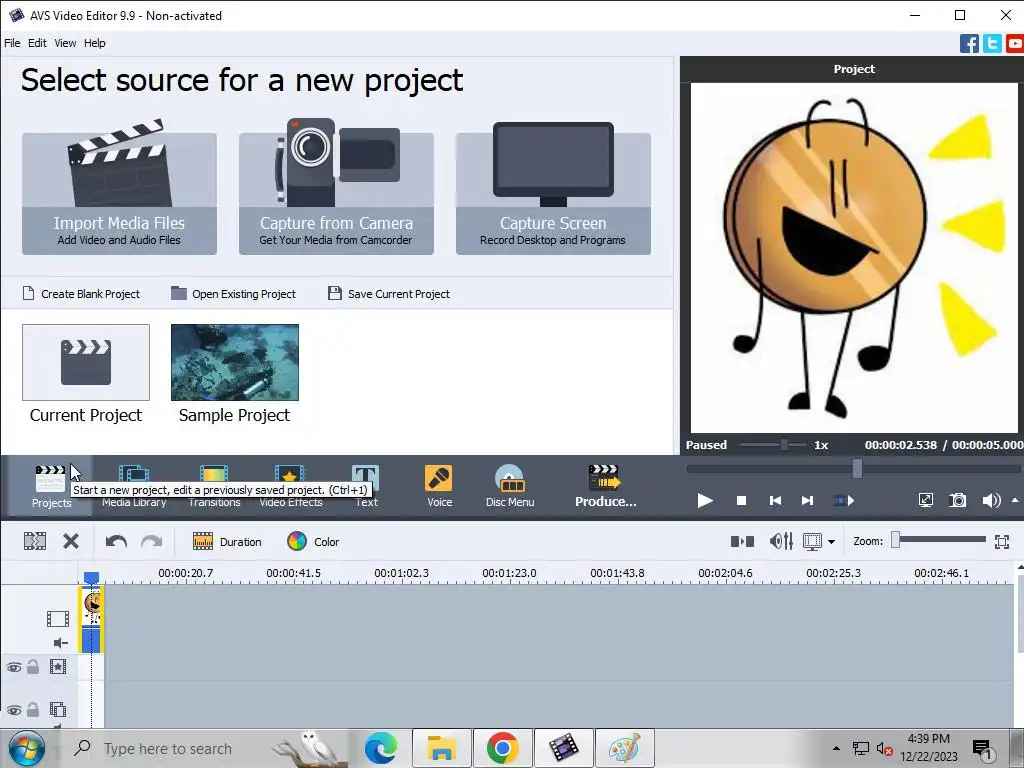Screen dimensions: 1024x768
Task: Open the Video Effects section
Action: [291, 487]
